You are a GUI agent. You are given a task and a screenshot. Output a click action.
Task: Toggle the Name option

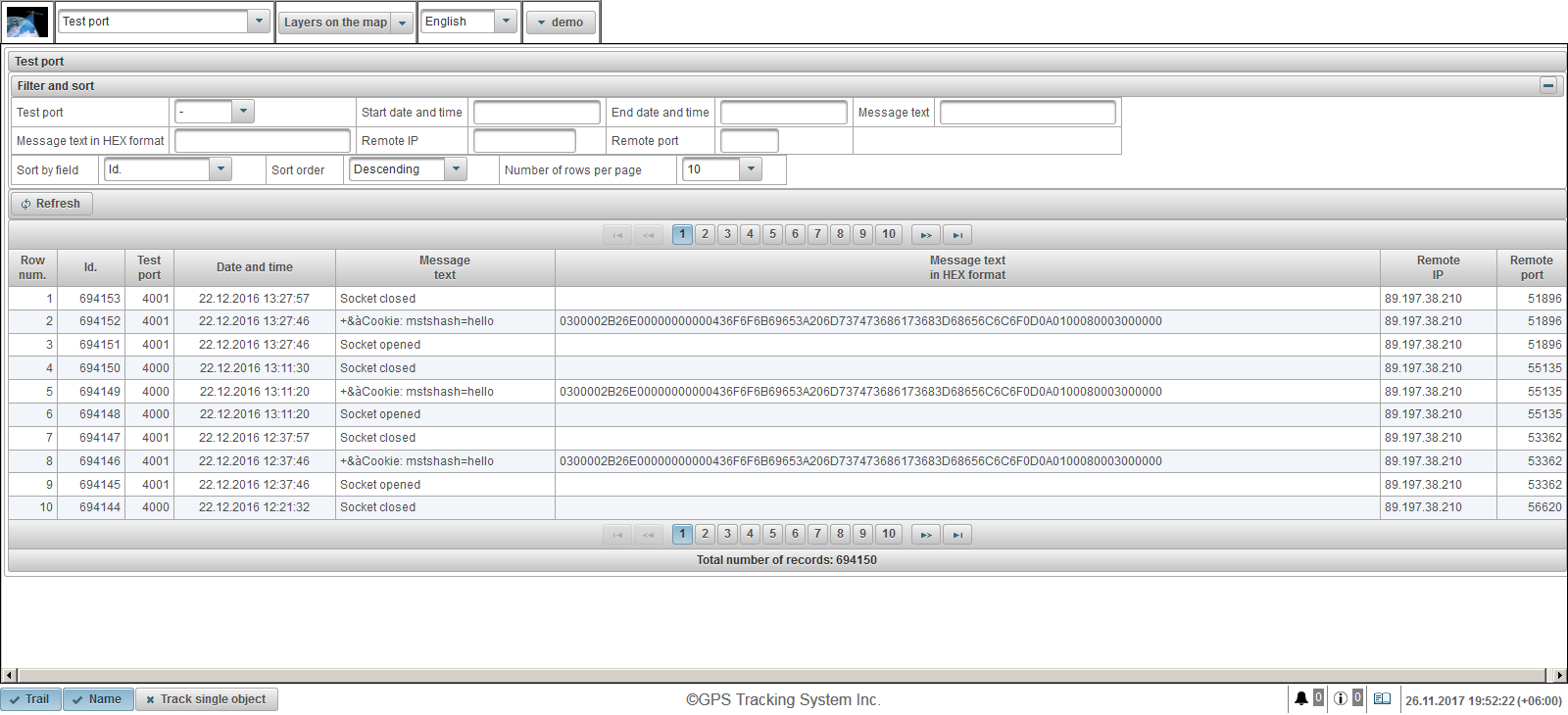98,699
